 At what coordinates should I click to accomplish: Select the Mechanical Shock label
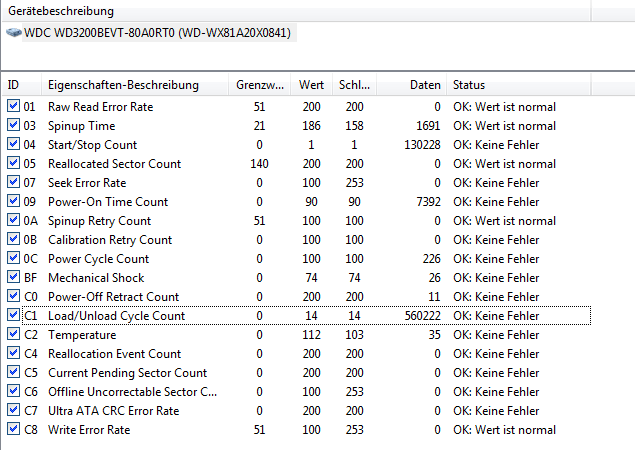coord(96,278)
